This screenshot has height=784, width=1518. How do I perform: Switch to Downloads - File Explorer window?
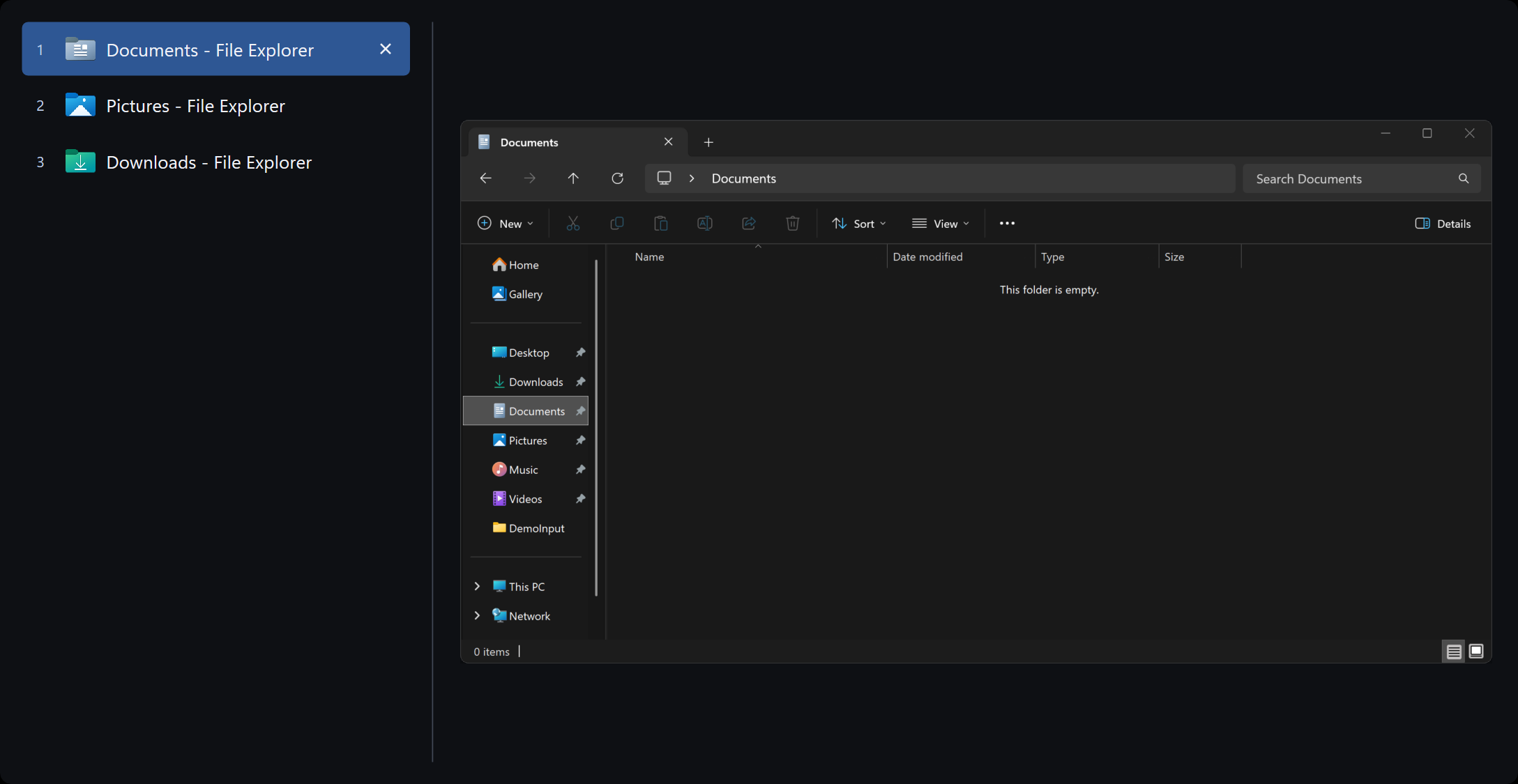point(215,162)
